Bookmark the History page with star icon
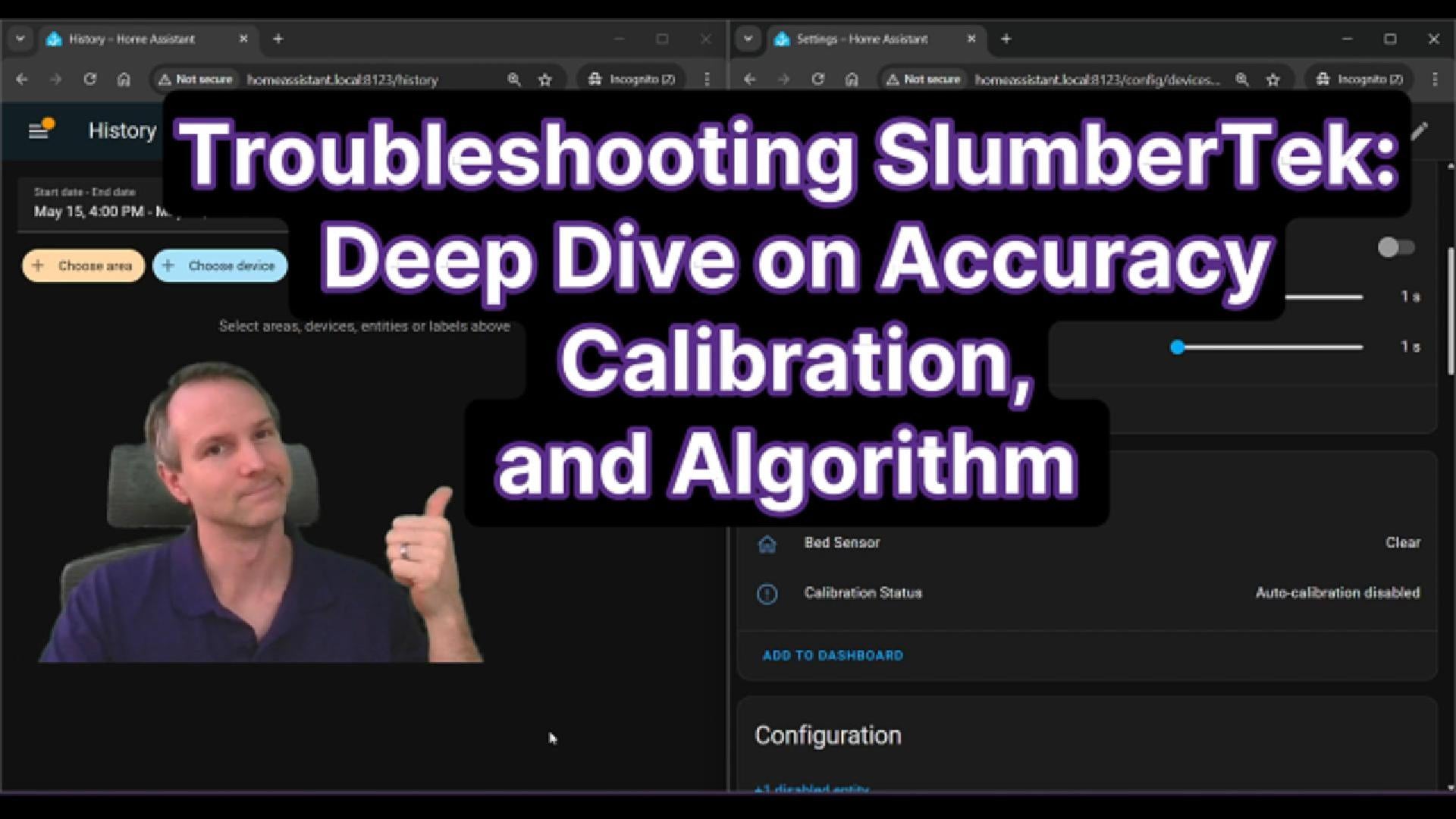Viewport: 1456px width, 819px height. click(544, 79)
